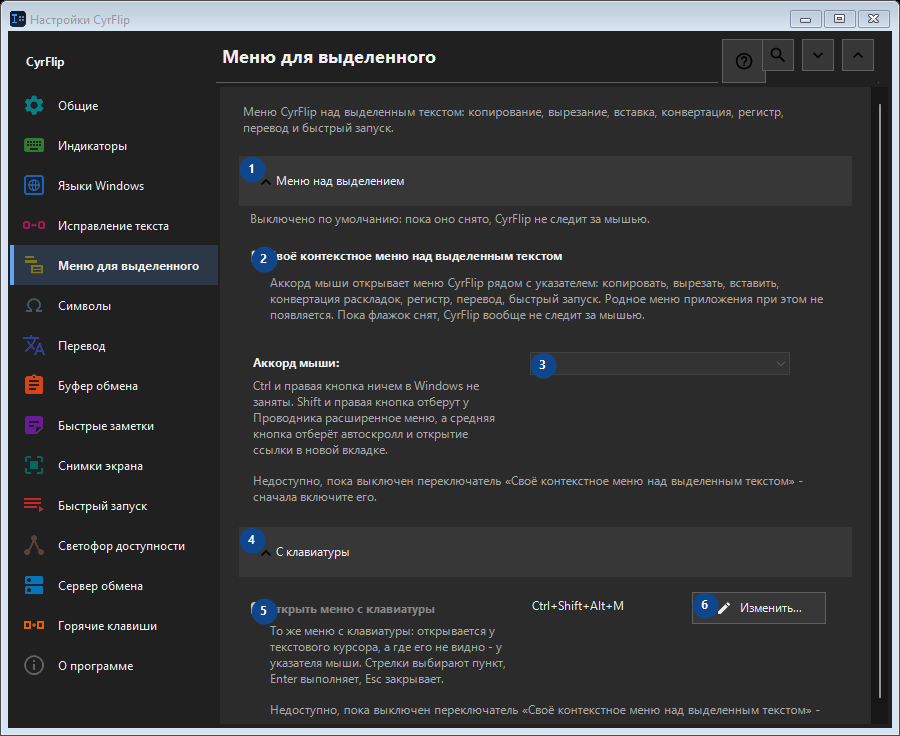Toggle the Открыть меню с клавиатуры checkbox
Screen dimensions: 900x736
[x=257, y=609]
